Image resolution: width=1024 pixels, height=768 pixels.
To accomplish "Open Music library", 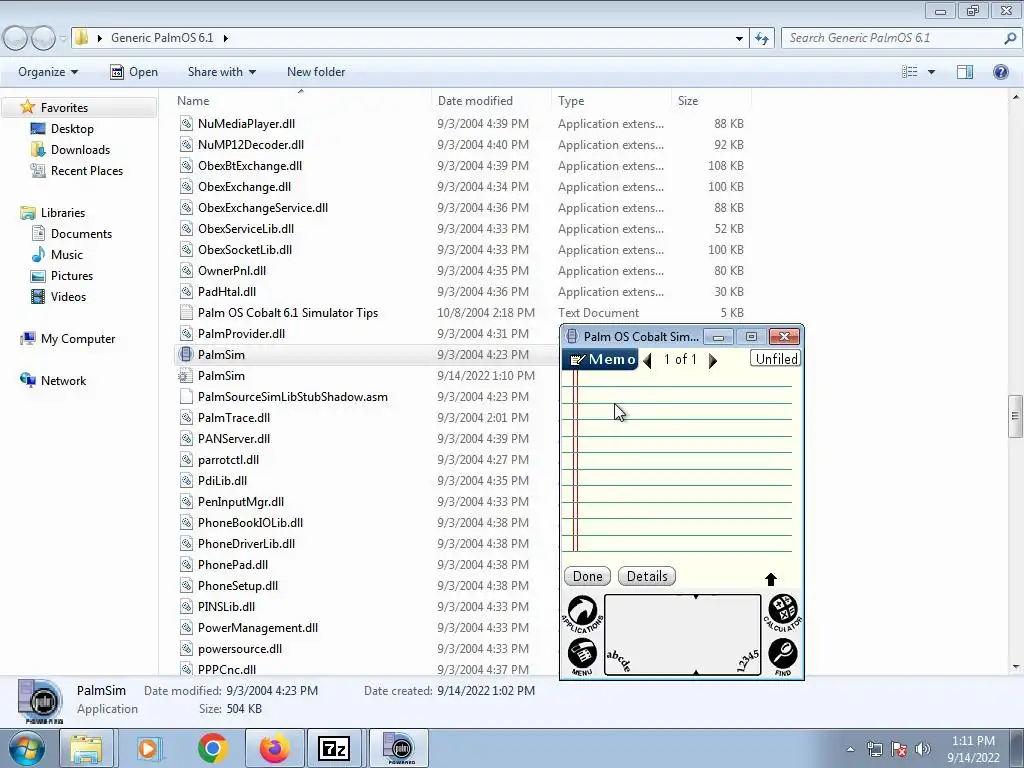I will coord(67,255).
